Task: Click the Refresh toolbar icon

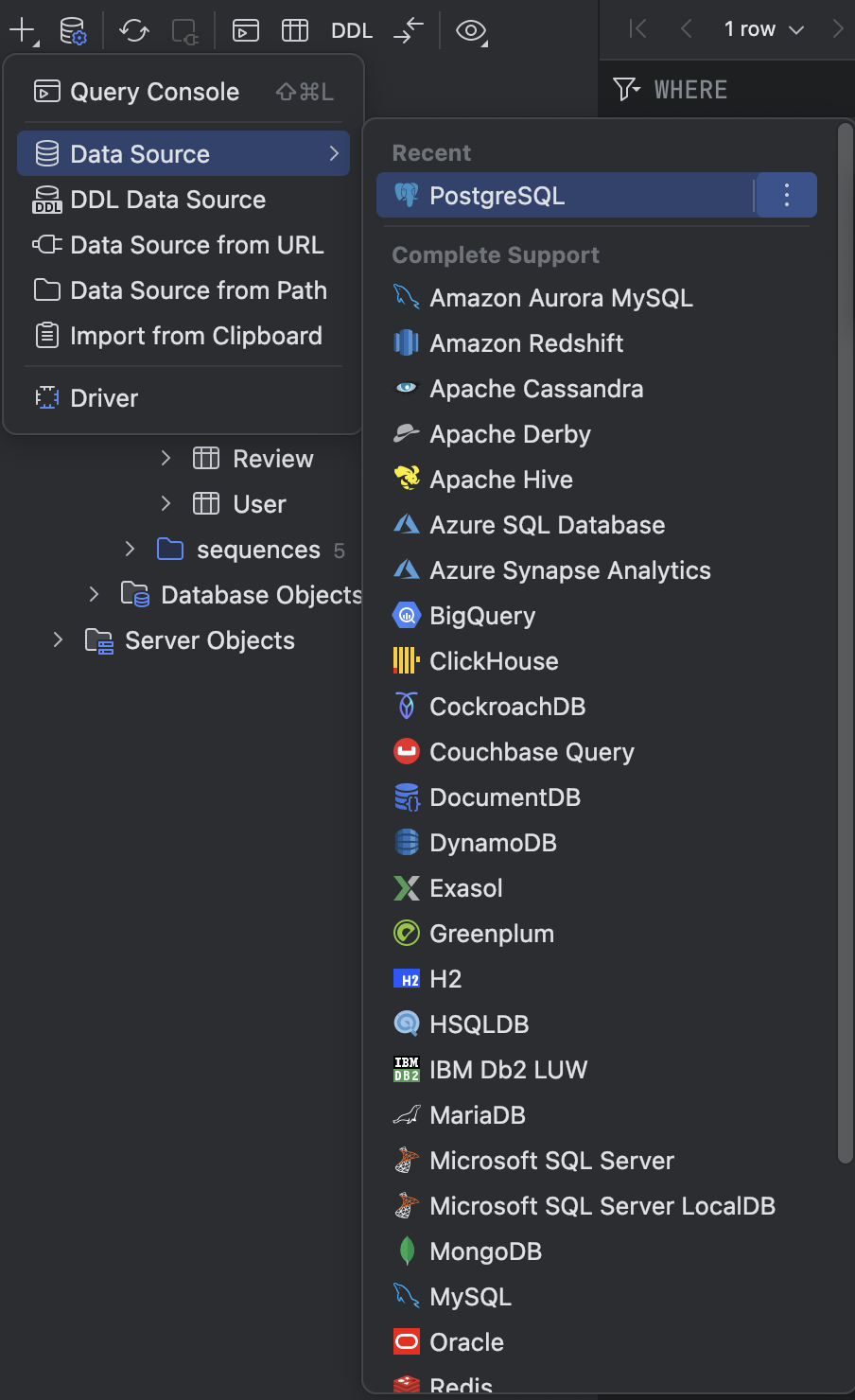Action: click(x=134, y=30)
